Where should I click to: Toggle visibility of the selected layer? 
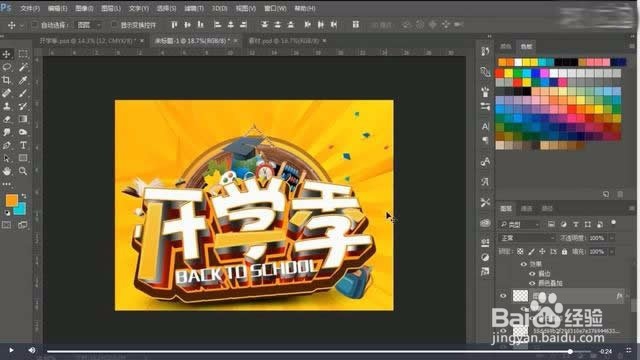503,296
